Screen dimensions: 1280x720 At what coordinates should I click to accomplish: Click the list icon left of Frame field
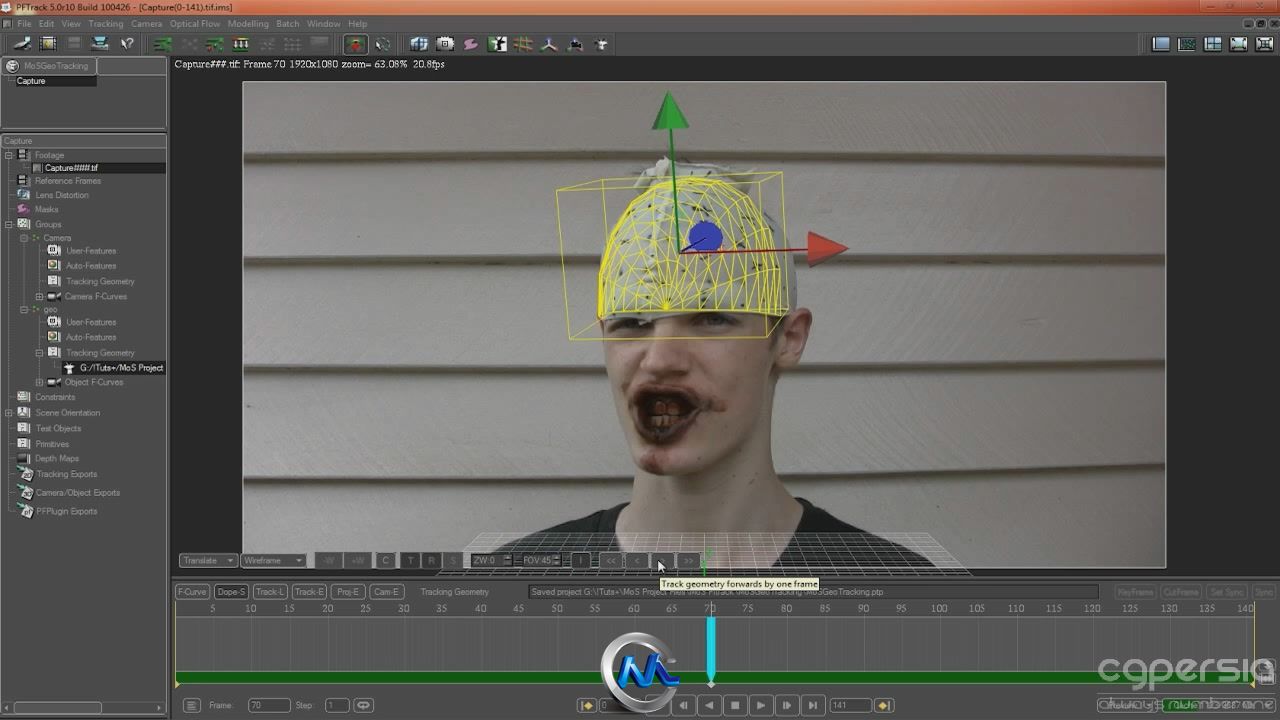click(x=192, y=705)
